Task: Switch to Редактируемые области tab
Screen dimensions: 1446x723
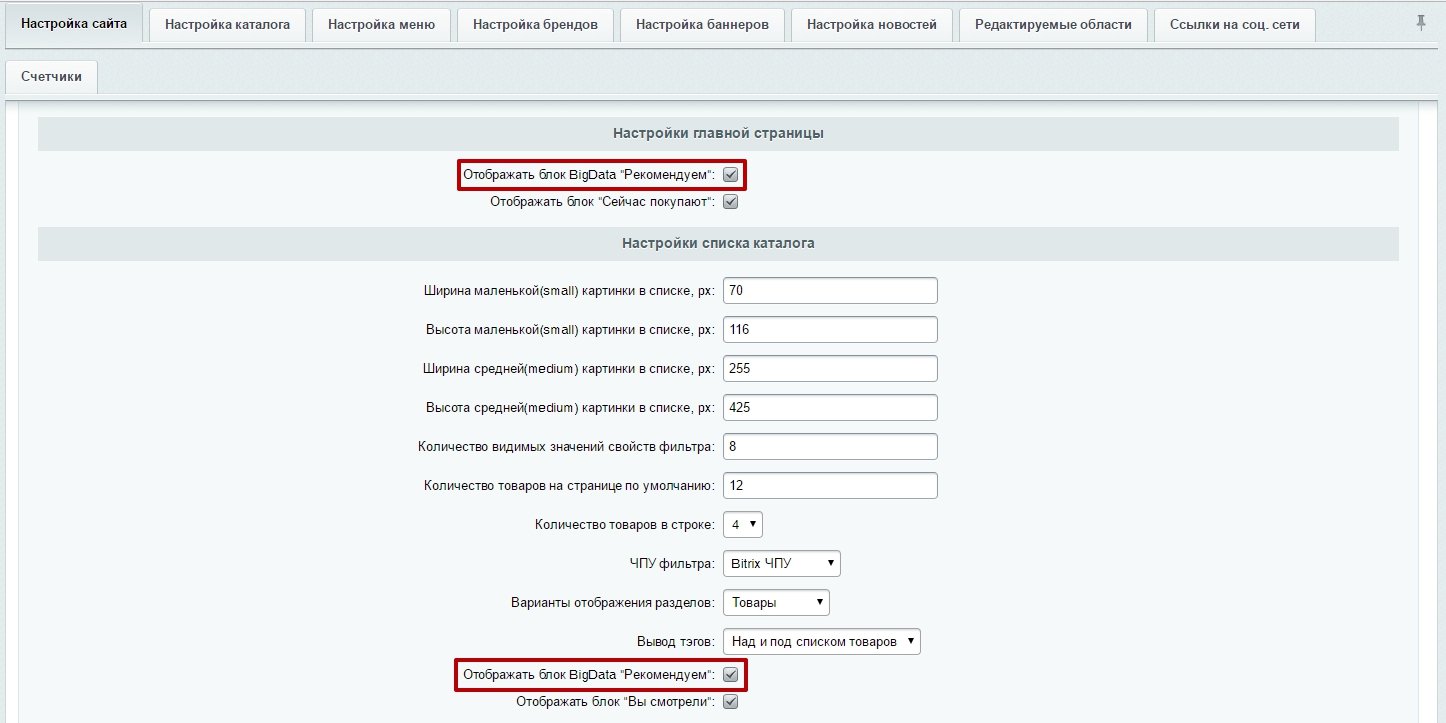Action: pyautogui.click(x=1053, y=24)
